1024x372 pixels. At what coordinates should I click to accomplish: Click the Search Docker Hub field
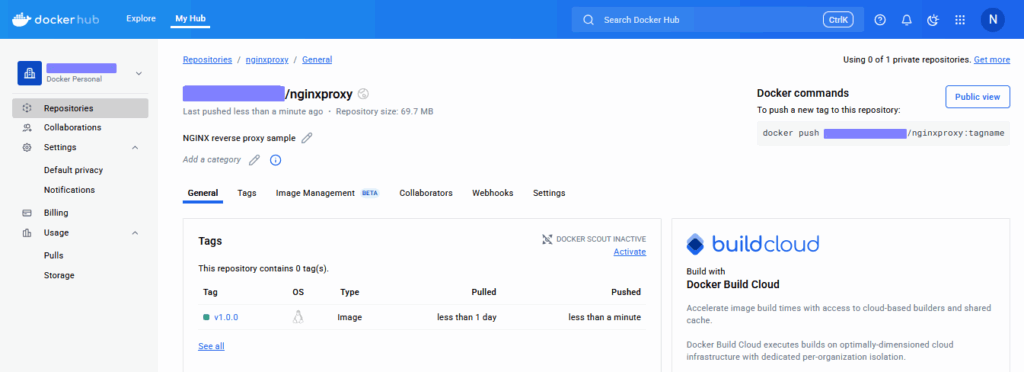[x=718, y=20]
